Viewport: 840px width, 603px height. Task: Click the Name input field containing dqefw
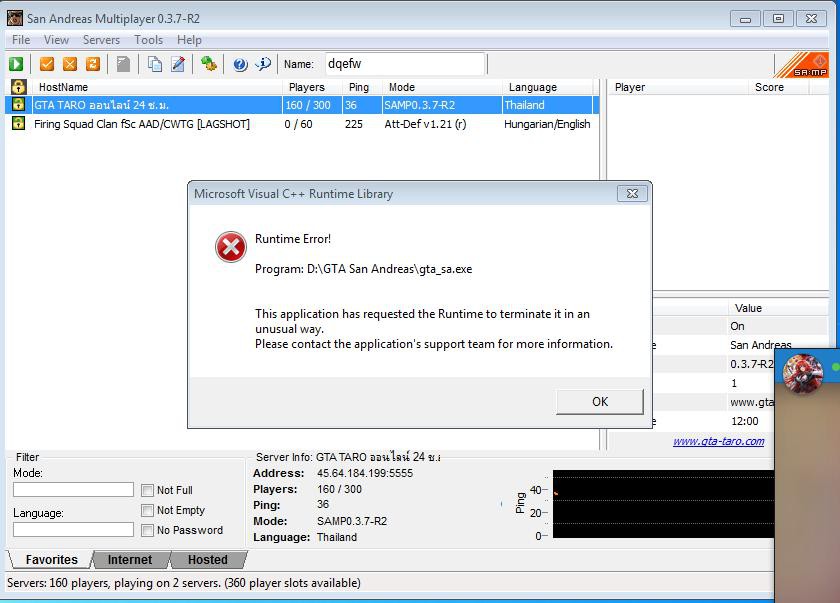(x=405, y=64)
